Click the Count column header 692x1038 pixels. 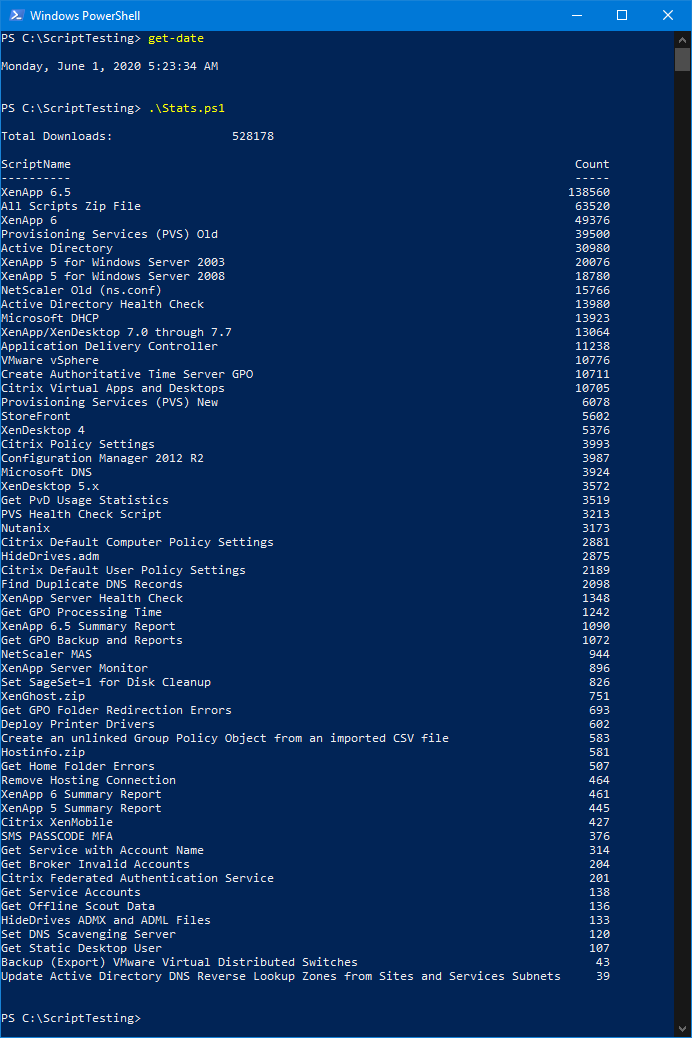pos(591,164)
